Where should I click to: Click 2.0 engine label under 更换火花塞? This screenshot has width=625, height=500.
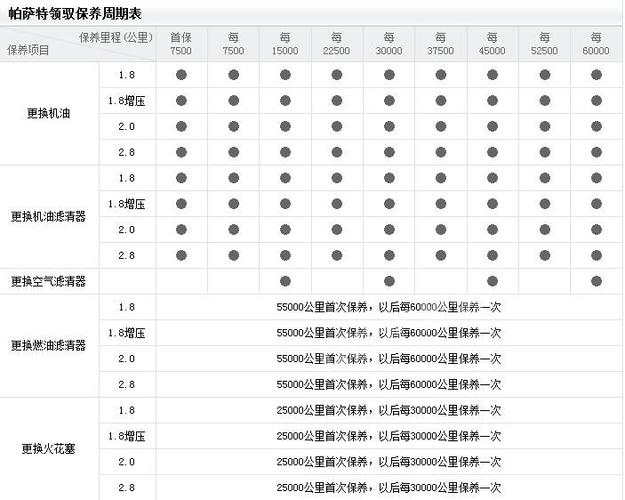pyautogui.click(x=127, y=462)
